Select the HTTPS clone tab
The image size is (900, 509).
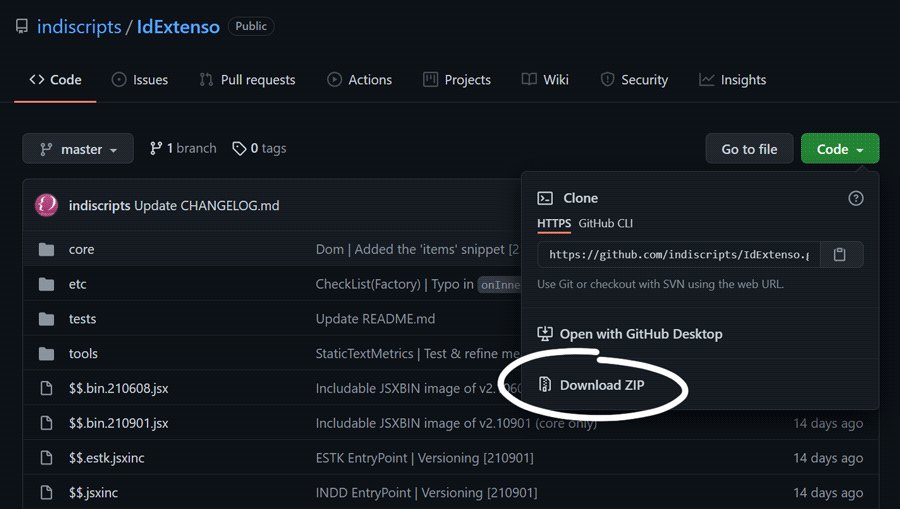click(x=554, y=223)
